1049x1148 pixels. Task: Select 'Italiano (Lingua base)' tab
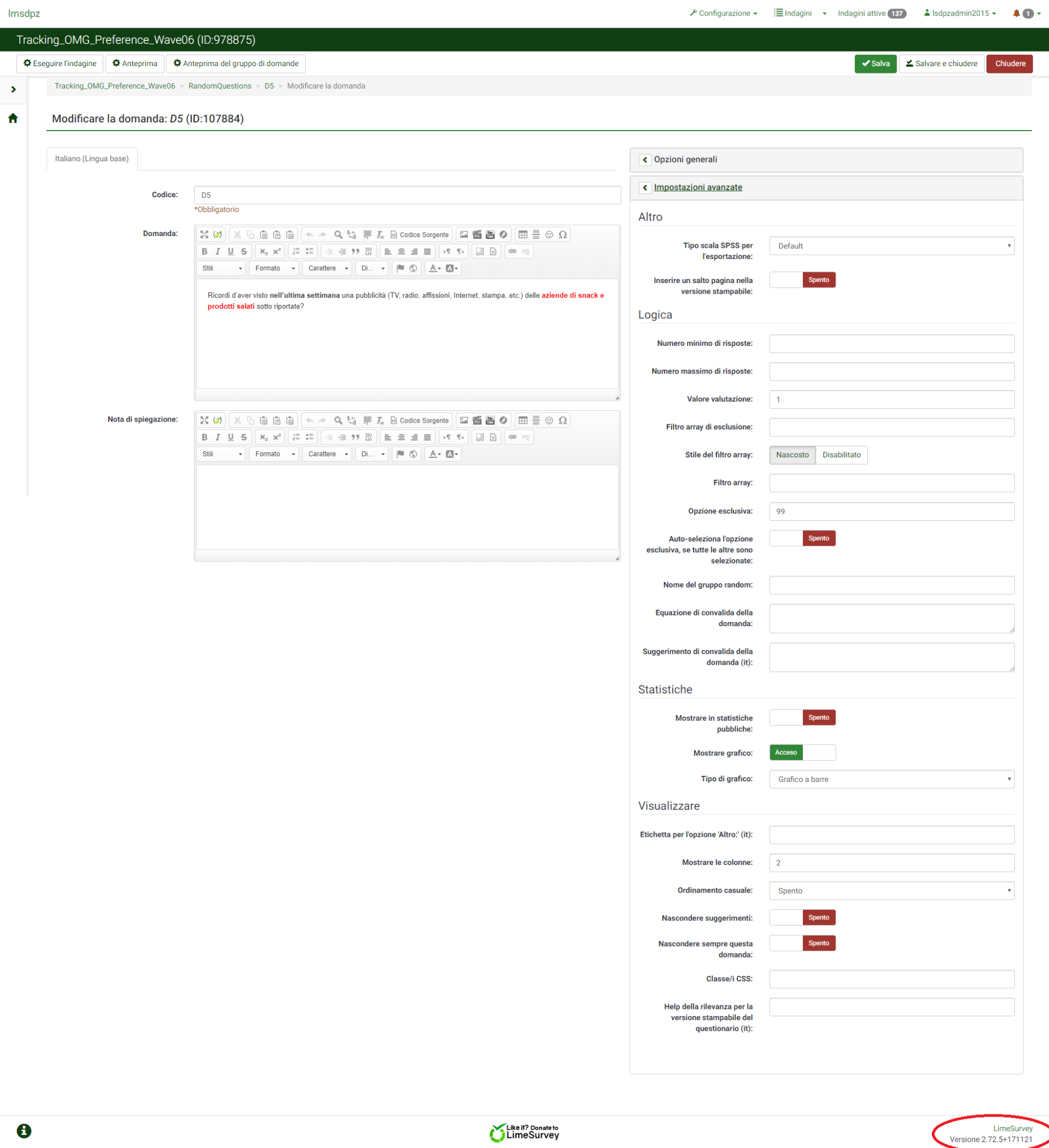point(92,159)
